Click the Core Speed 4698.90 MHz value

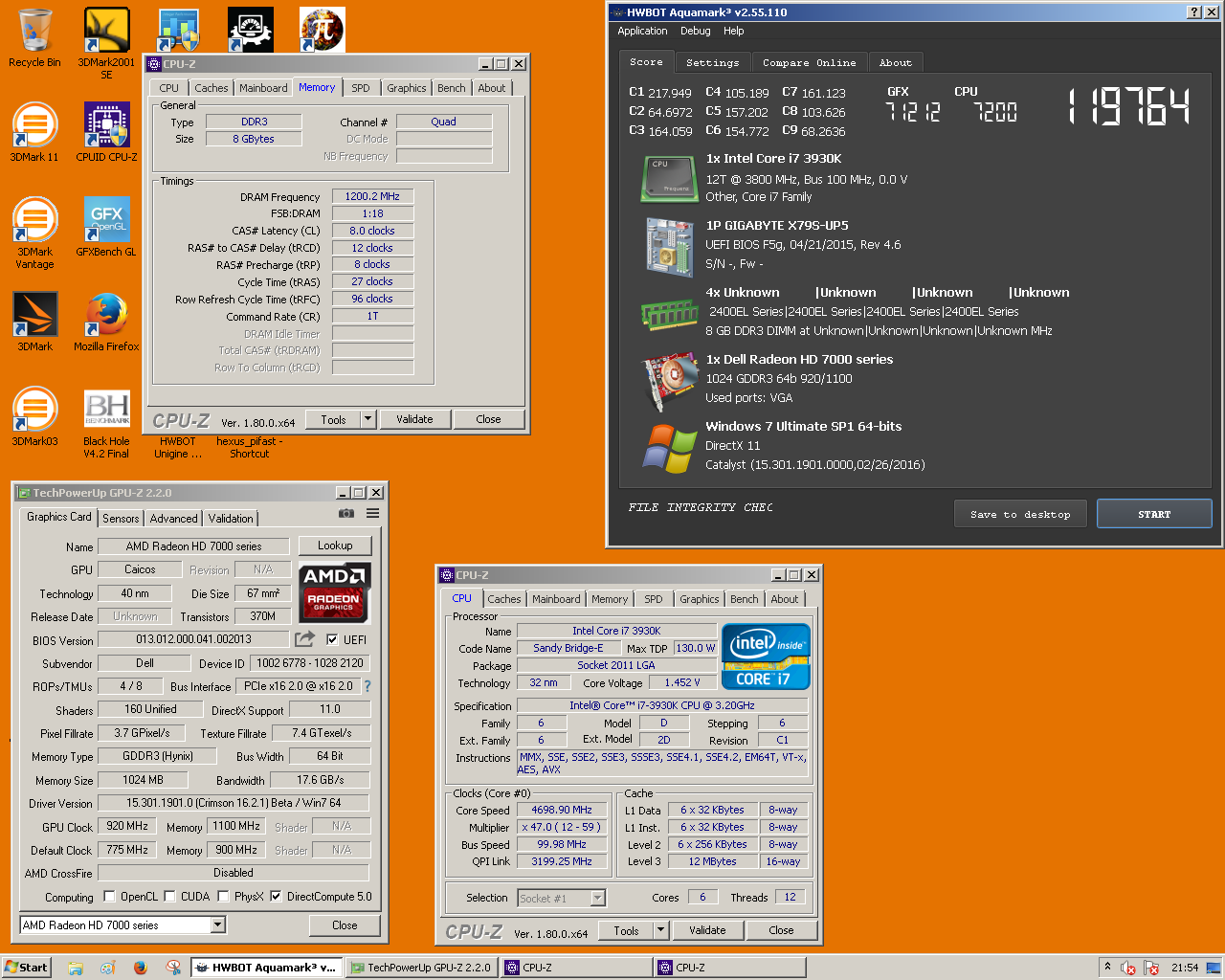click(x=562, y=810)
